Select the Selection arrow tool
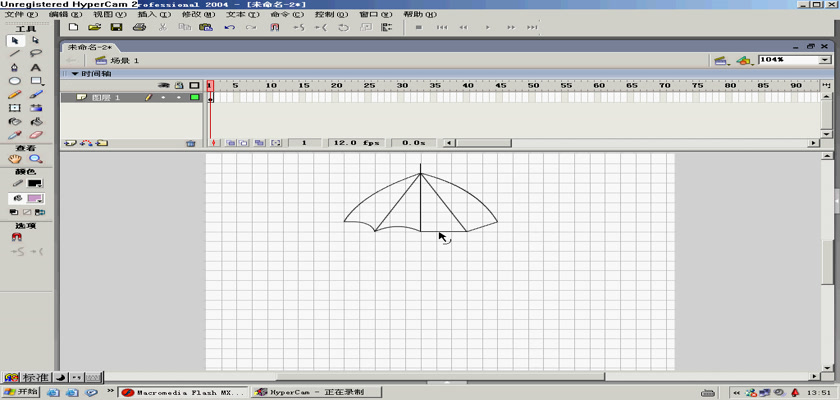The height and width of the screenshot is (400, 840). pos(15,41)
